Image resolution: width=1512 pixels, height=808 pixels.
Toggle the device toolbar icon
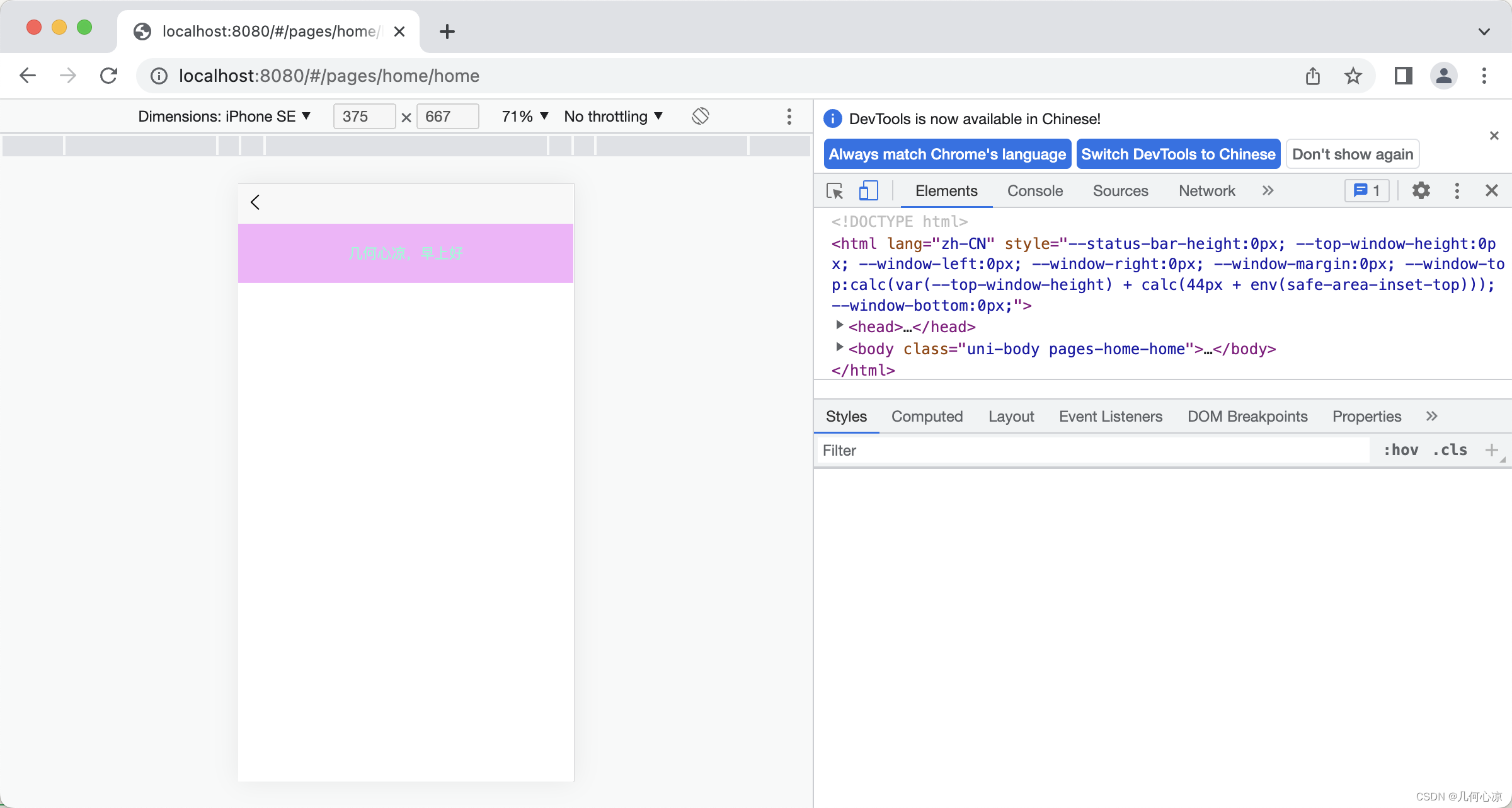(x=868, y=191)
